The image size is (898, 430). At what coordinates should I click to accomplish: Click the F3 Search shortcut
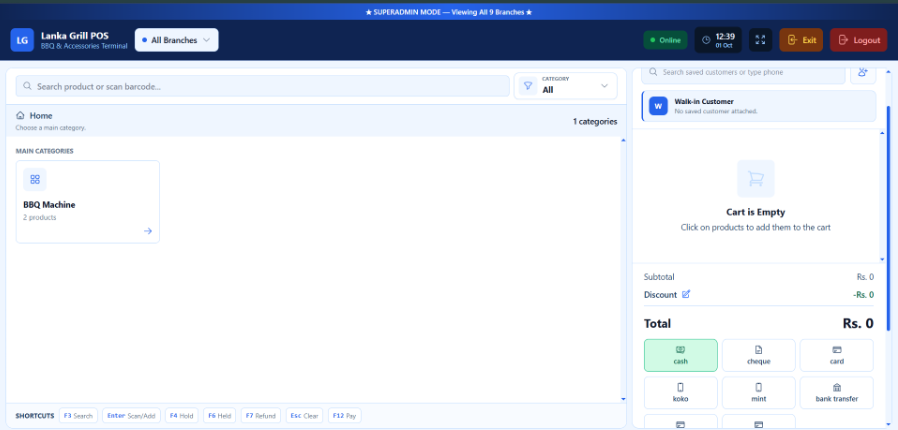point(78,416)
